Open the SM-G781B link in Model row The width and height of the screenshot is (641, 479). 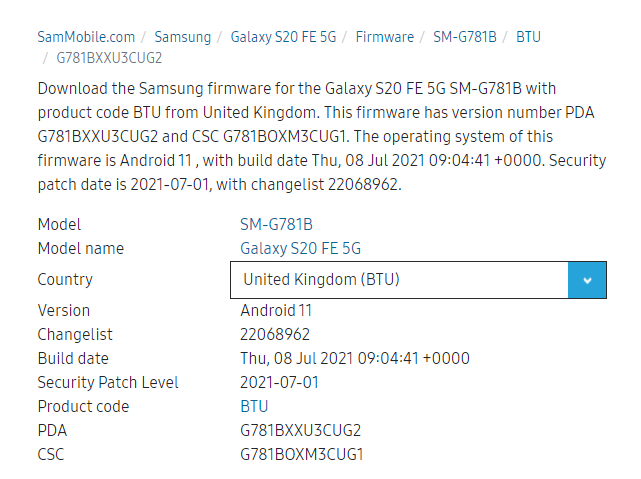pos(276,224)
